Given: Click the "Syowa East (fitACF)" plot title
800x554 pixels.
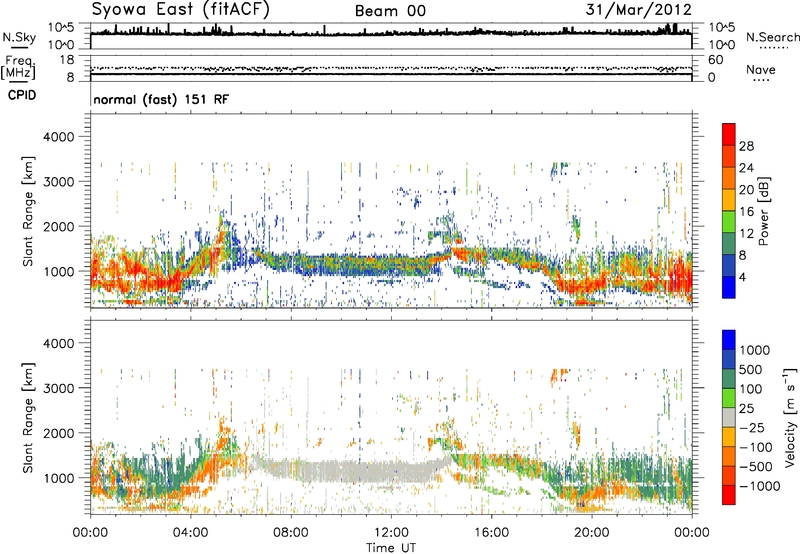Looking at the screenshot, I should pyautogui.click(x=180, y=10).
